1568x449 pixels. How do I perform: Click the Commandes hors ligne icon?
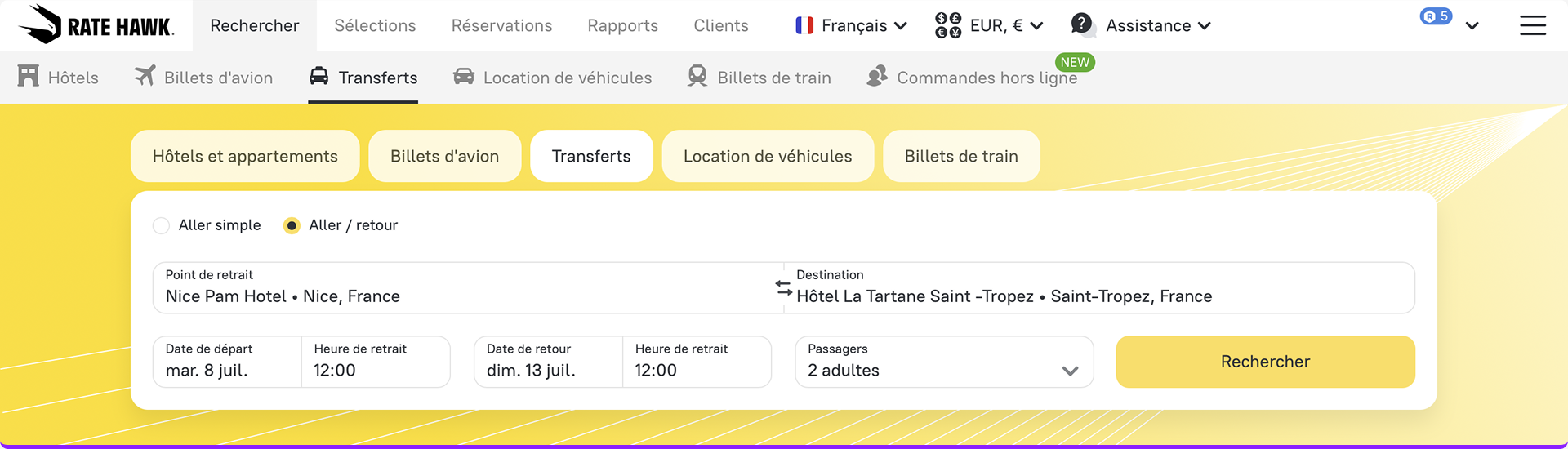tap(877, 76)
